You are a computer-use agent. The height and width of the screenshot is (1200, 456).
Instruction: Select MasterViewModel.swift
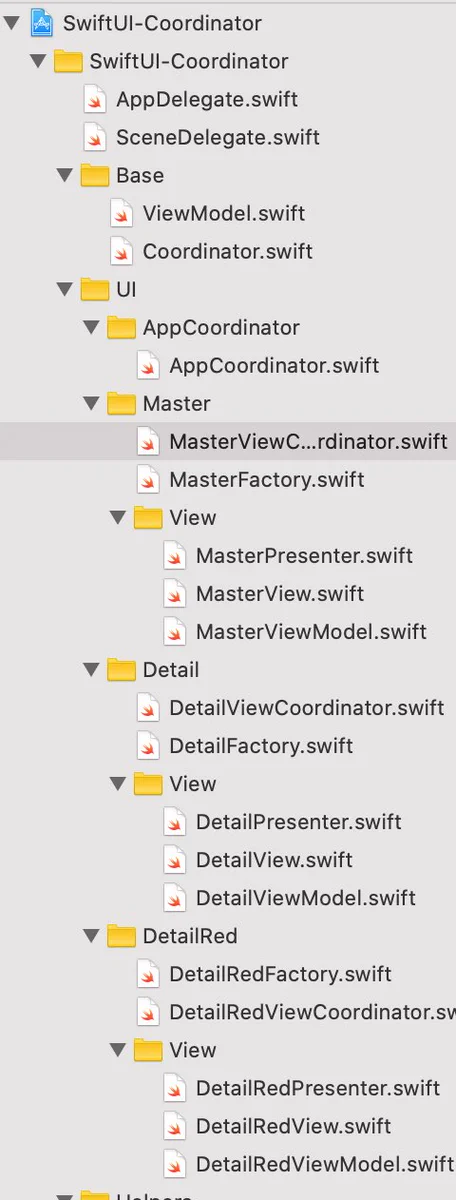[x=311, y=631]
